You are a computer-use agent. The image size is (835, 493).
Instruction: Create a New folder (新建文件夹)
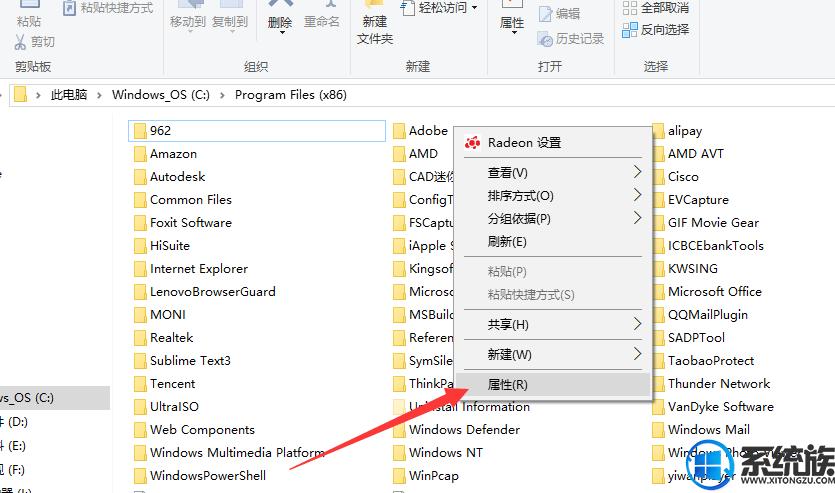point(375,24)
